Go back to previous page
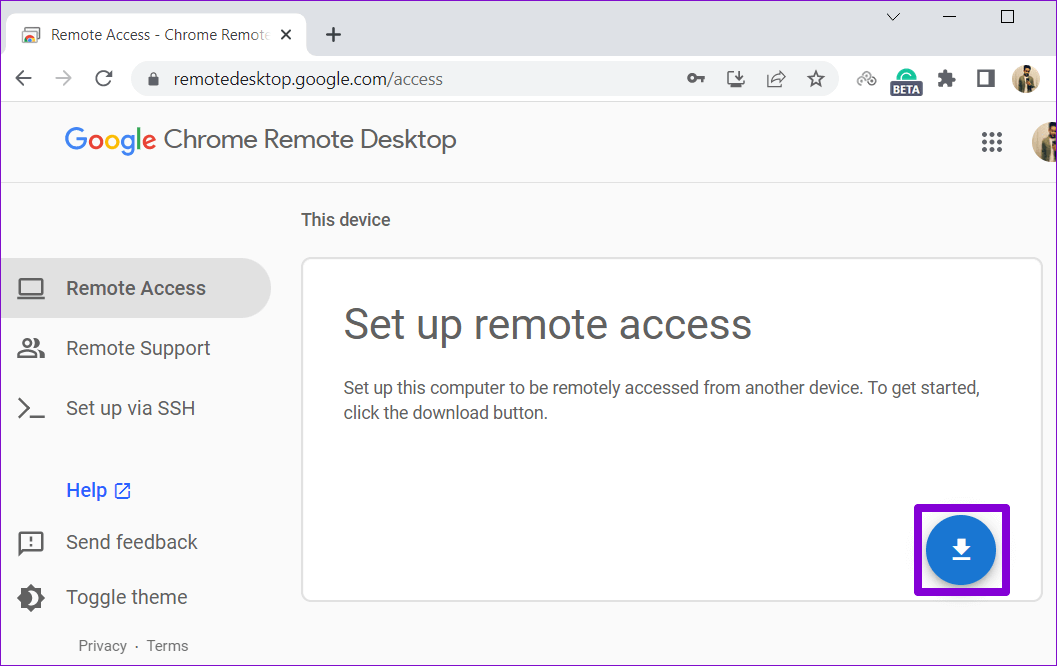 pos(24,79)
